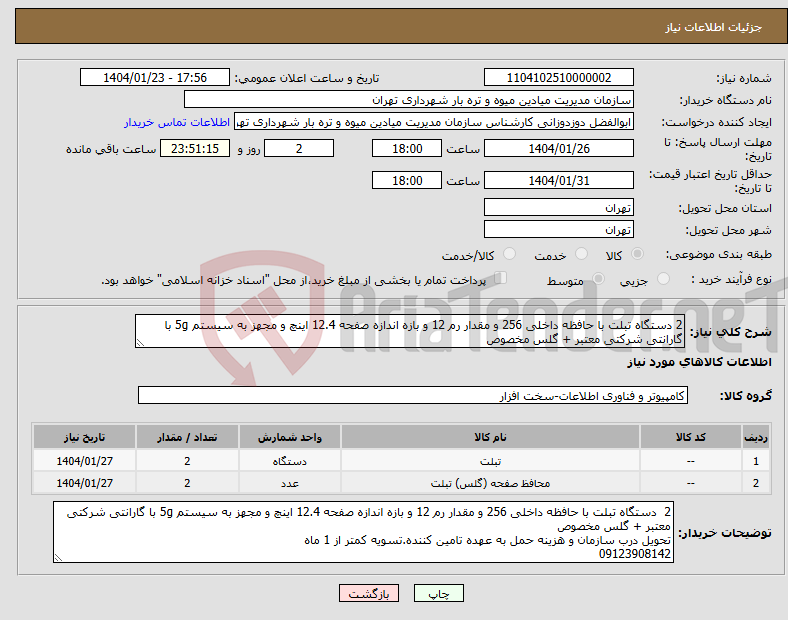The height and width of the screenshot is (620, 788).
Task: Click the announcement date field 1404/01/23 - 17:56
Action: 155,78
